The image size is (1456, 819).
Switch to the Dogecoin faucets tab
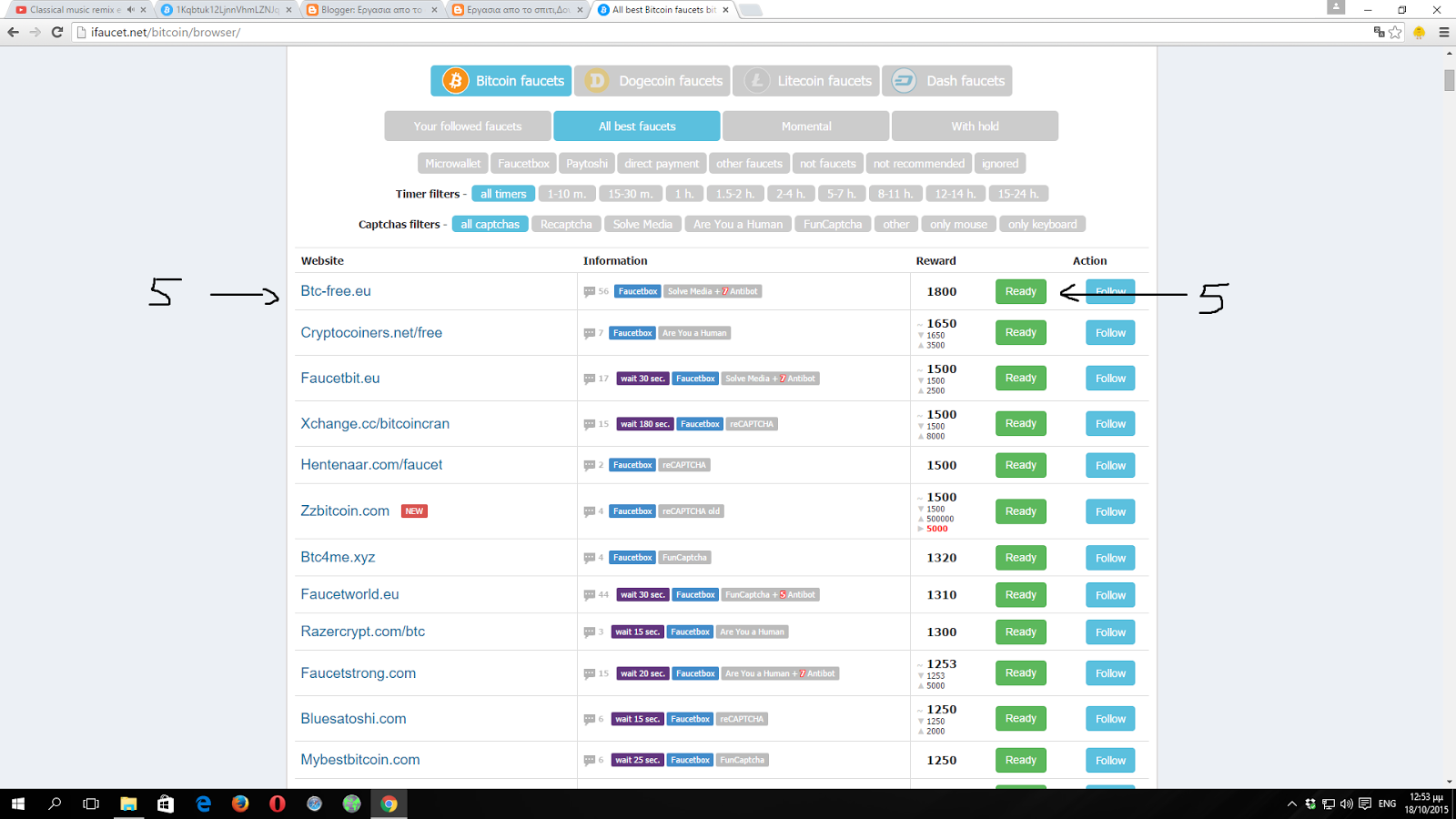652,81
